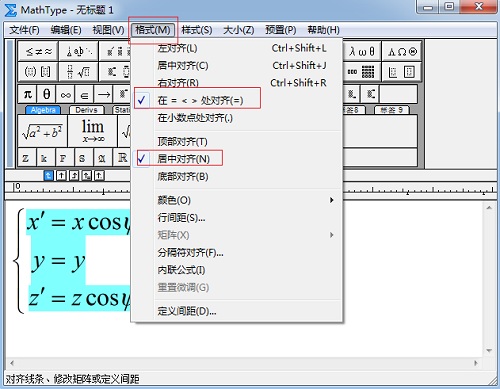Select 内联公式(I) option
The image size is (500, 389).
[237, 270]
